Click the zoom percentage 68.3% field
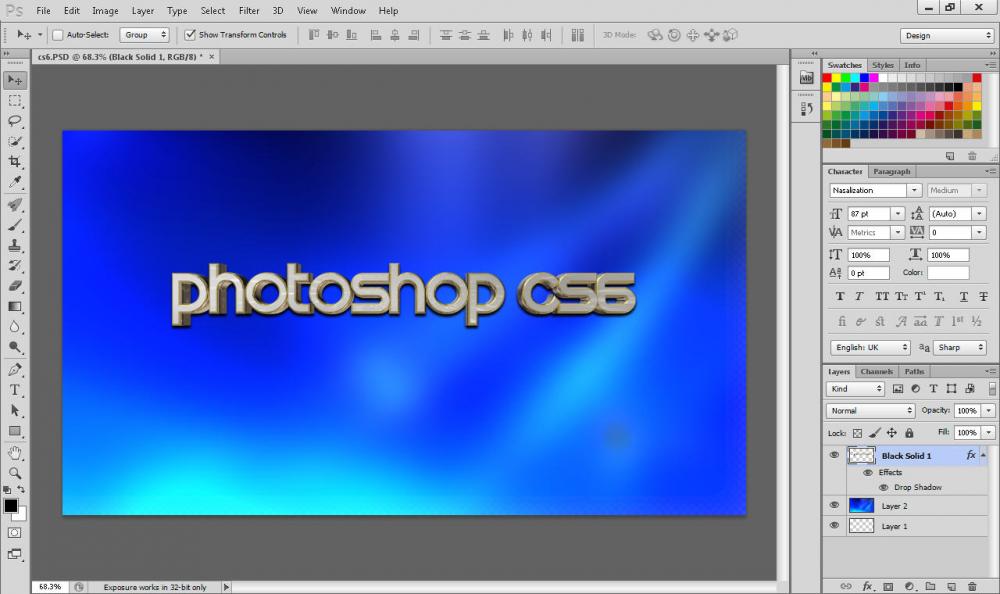This screenshot has height=594, width=1000. (x=50, y=587)
